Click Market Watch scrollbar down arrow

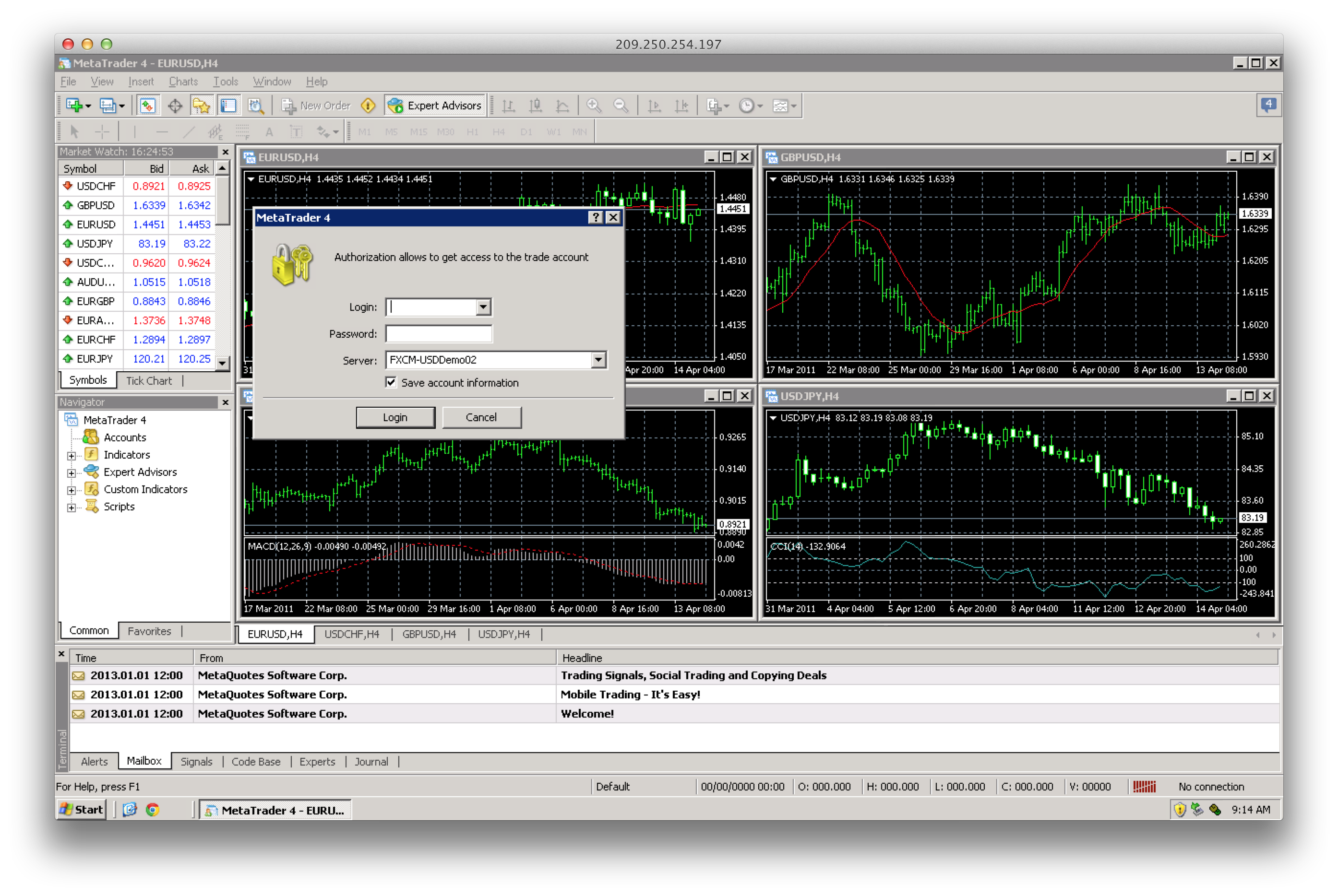point(223,363)
